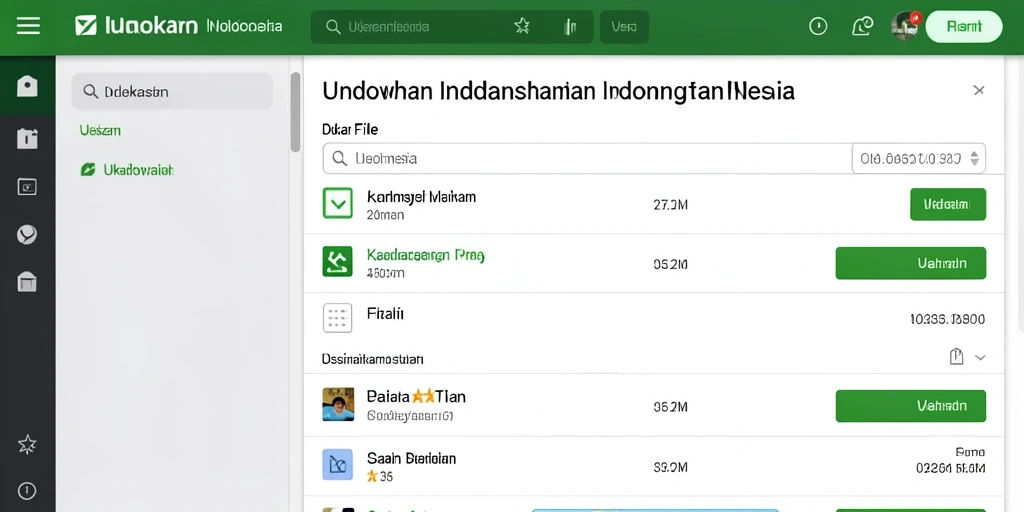Click the sidebar vertical scrollbar

295,112
